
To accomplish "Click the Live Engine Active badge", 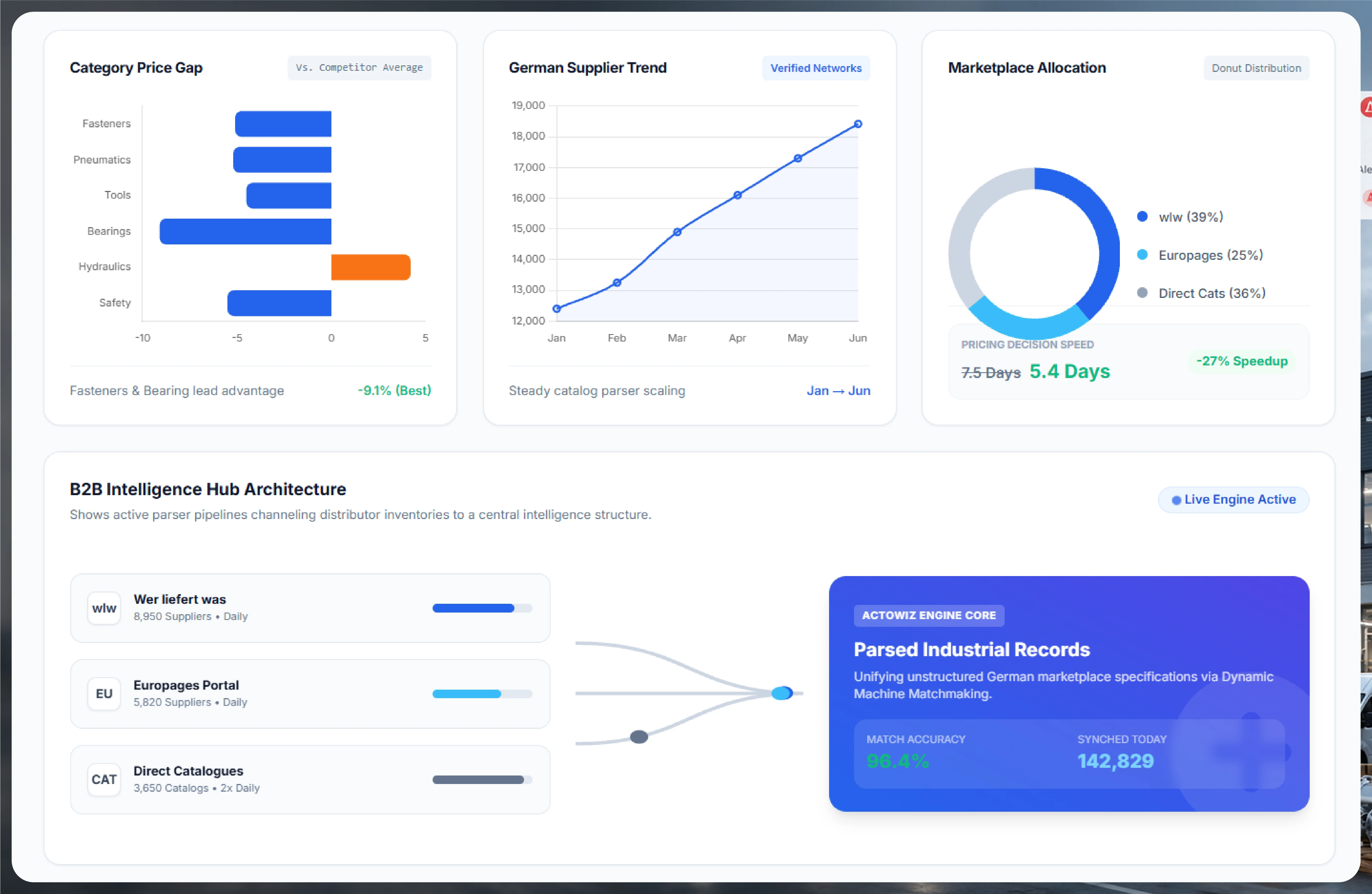I will [1234, 499].
